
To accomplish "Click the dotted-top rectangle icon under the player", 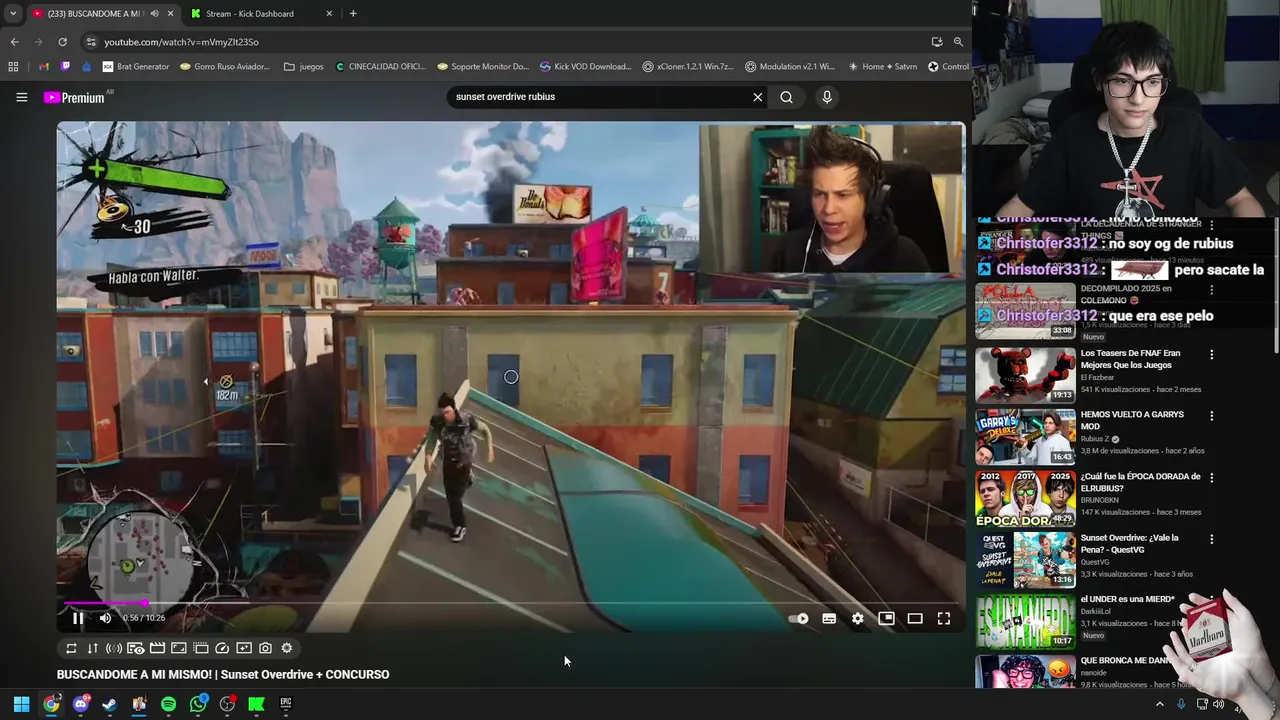I will point(200,648).
